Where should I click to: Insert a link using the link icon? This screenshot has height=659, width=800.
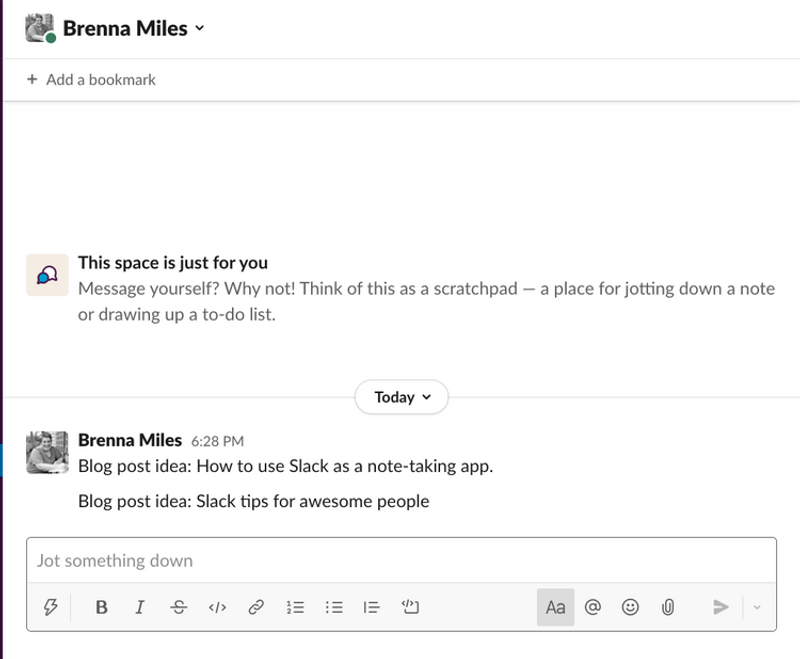tap(256, 607)
